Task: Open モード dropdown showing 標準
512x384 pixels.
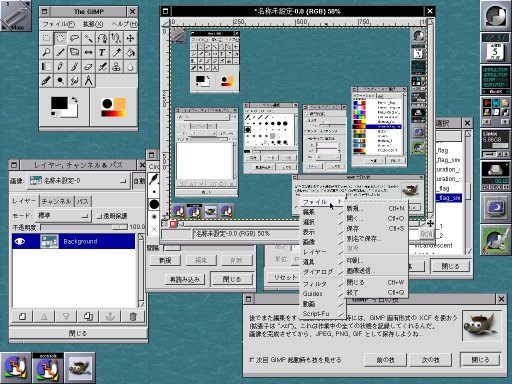Action: coord(63,216)
